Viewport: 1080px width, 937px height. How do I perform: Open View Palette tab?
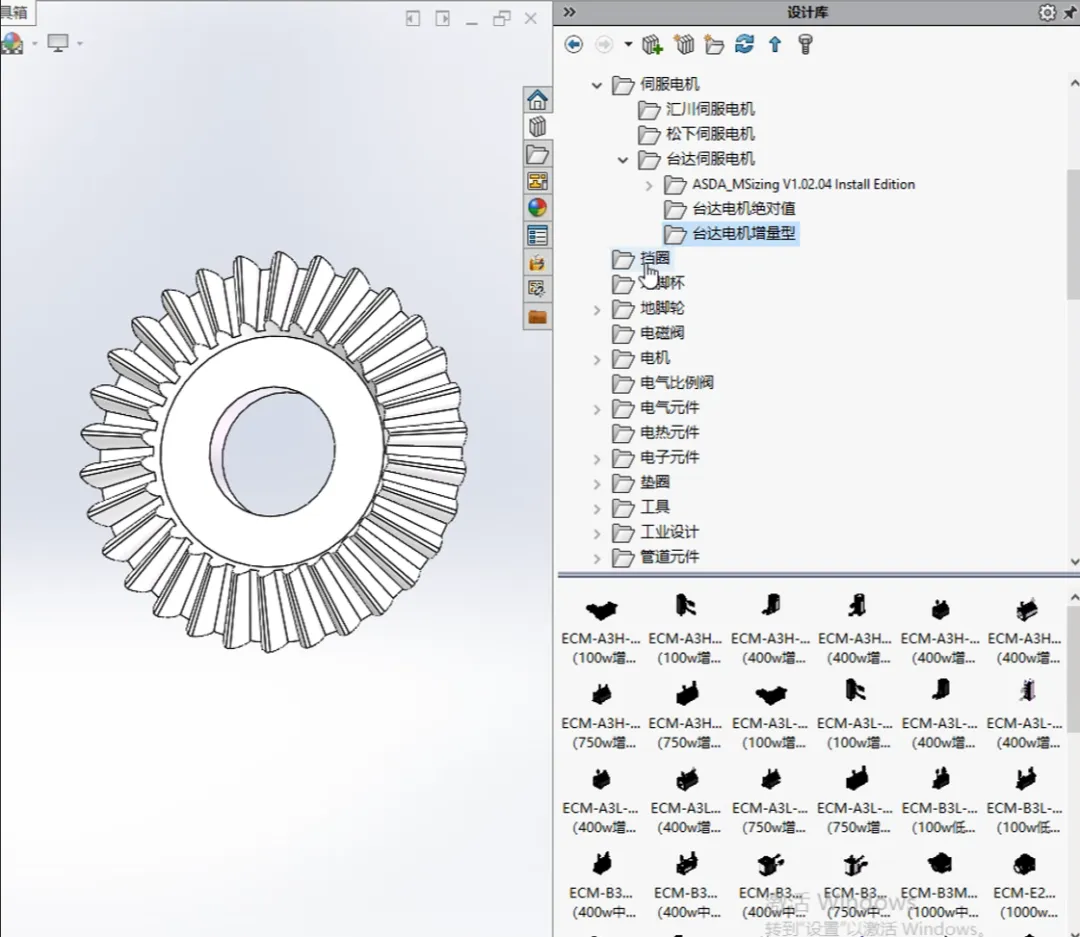537,181
